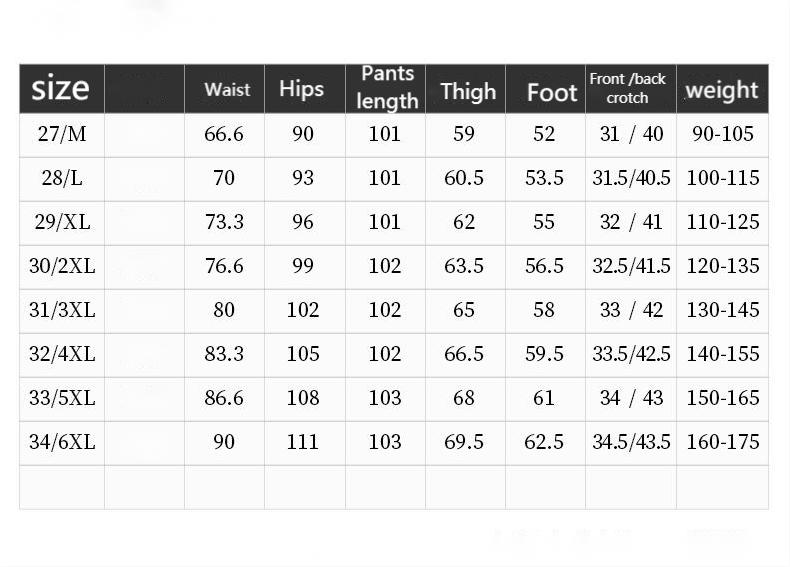Viewport: 790px width, 567px height.
Task: Click the 33/5XL row label
Action: point(62,398)
